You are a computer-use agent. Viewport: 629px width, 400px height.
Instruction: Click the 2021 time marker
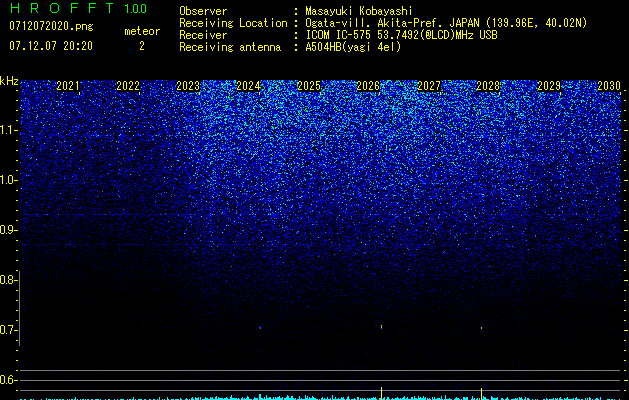coord(68,86)
